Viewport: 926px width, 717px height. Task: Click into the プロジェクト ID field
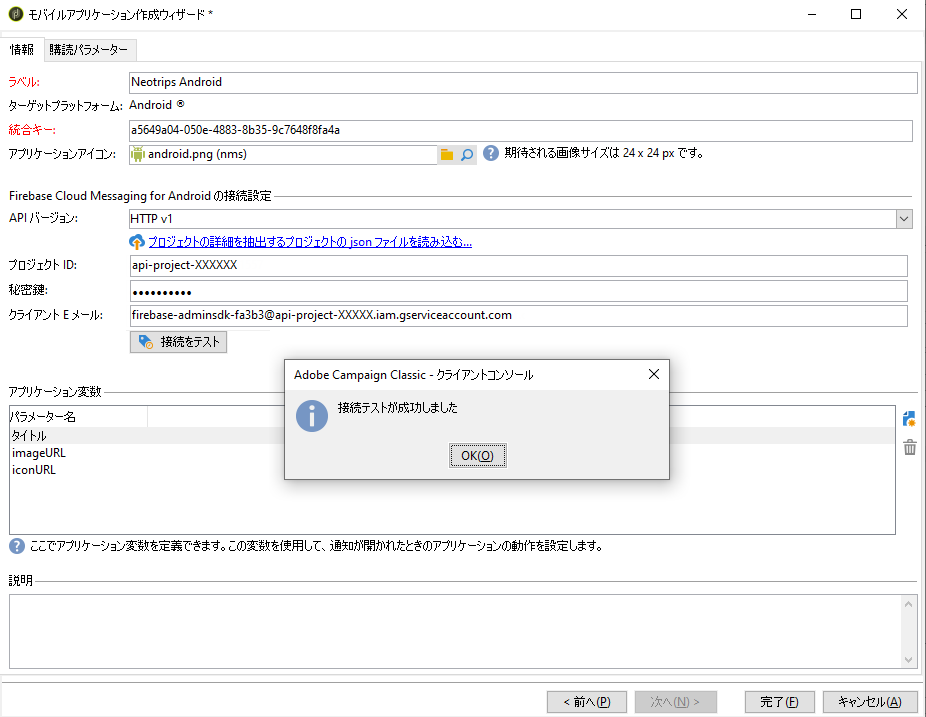pyautogui.click(x=518, y=265)
